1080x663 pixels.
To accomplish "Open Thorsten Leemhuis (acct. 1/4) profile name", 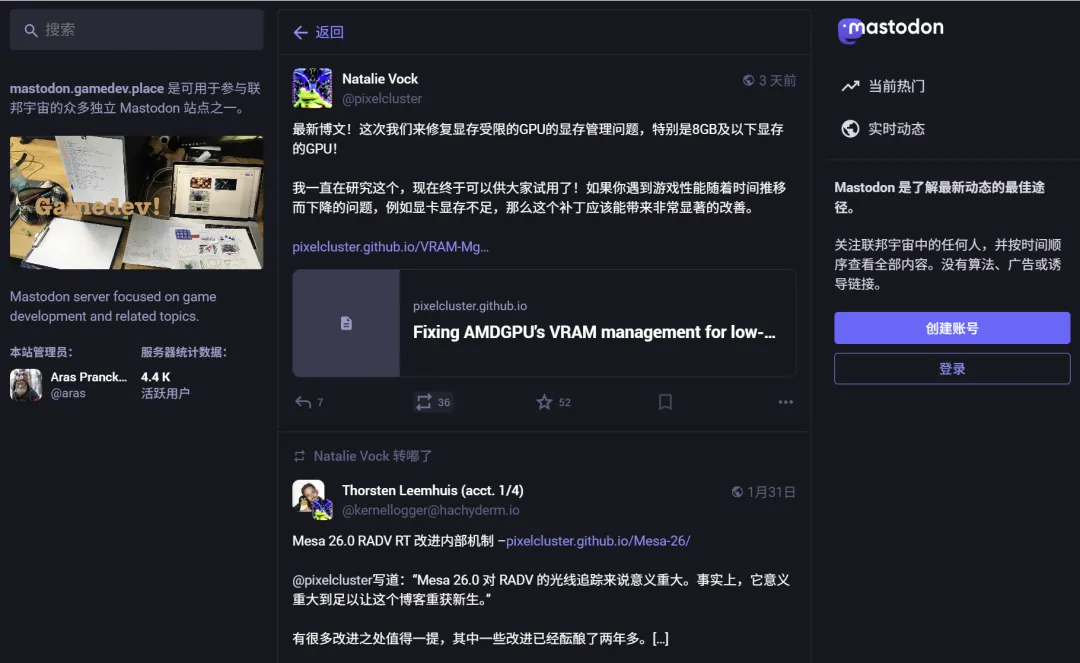I will pos(433,490).
